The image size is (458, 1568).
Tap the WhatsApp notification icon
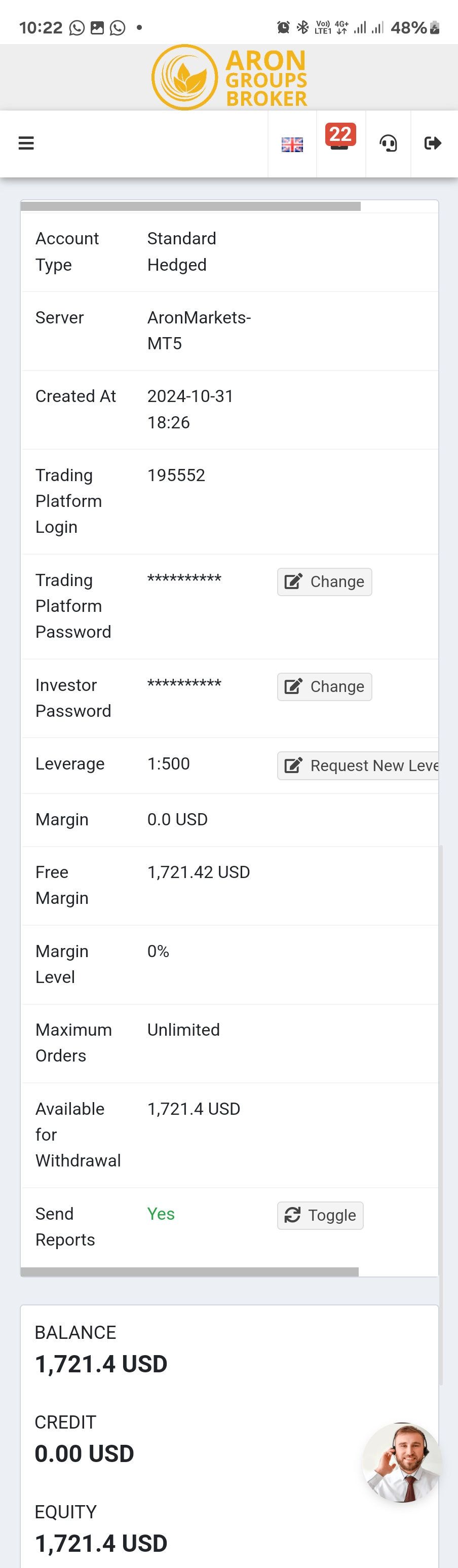[77, 28]
